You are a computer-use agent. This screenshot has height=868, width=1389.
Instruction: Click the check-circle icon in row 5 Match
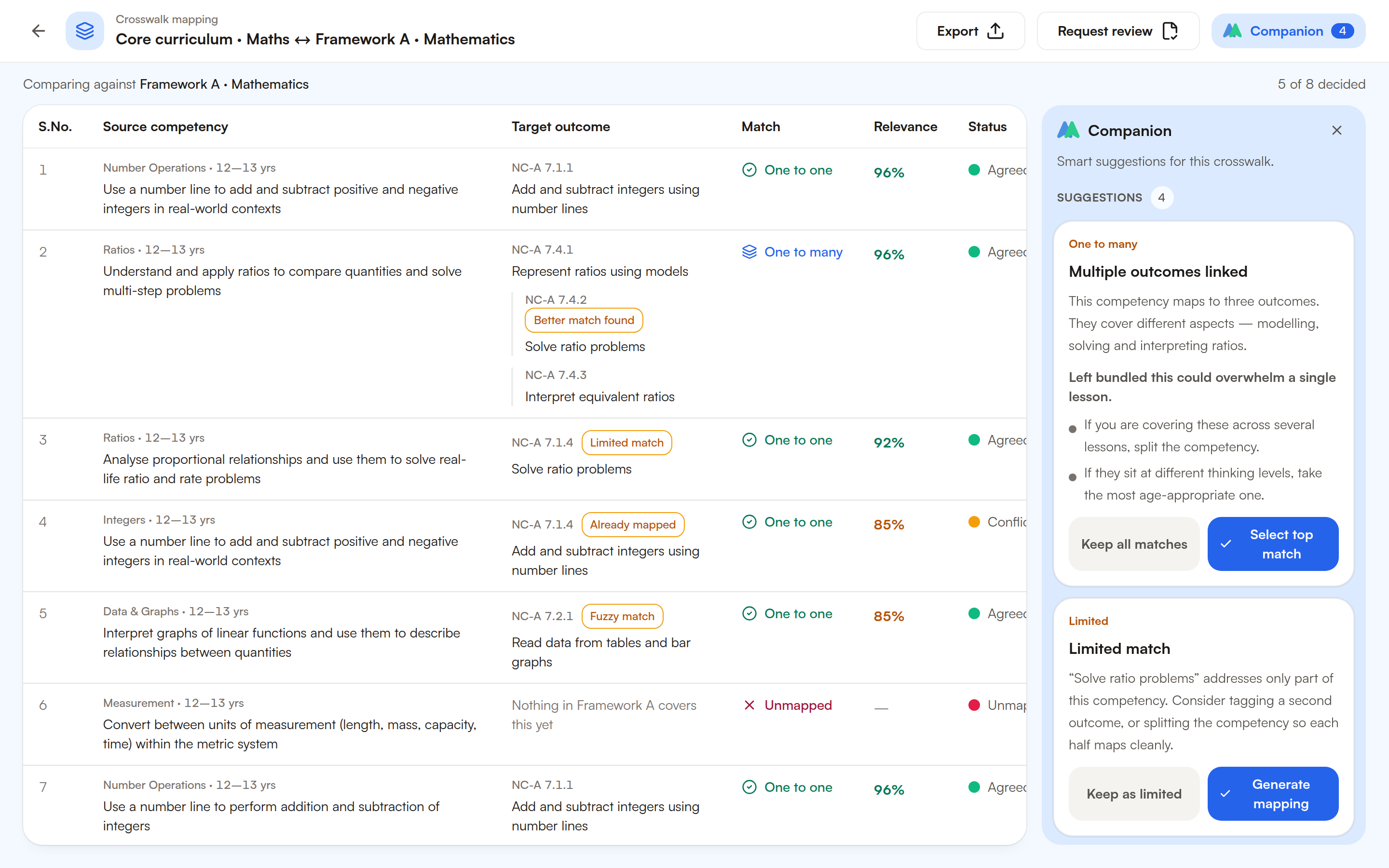(x=749, y=614)
